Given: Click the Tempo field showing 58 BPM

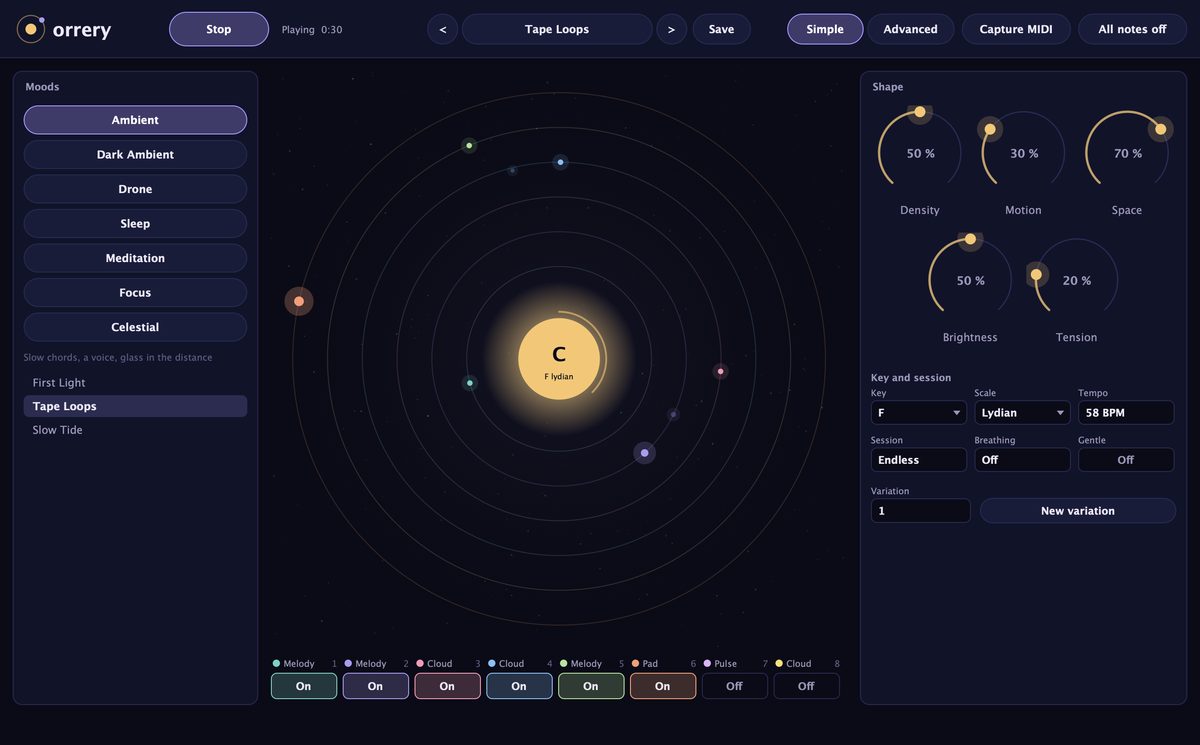Looking at the screenshot, I should (1126, 412).
